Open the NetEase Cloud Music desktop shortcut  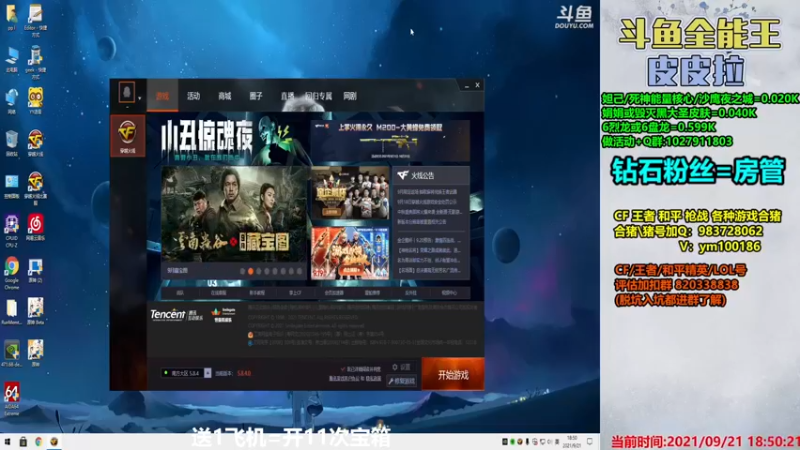point(35,228)
